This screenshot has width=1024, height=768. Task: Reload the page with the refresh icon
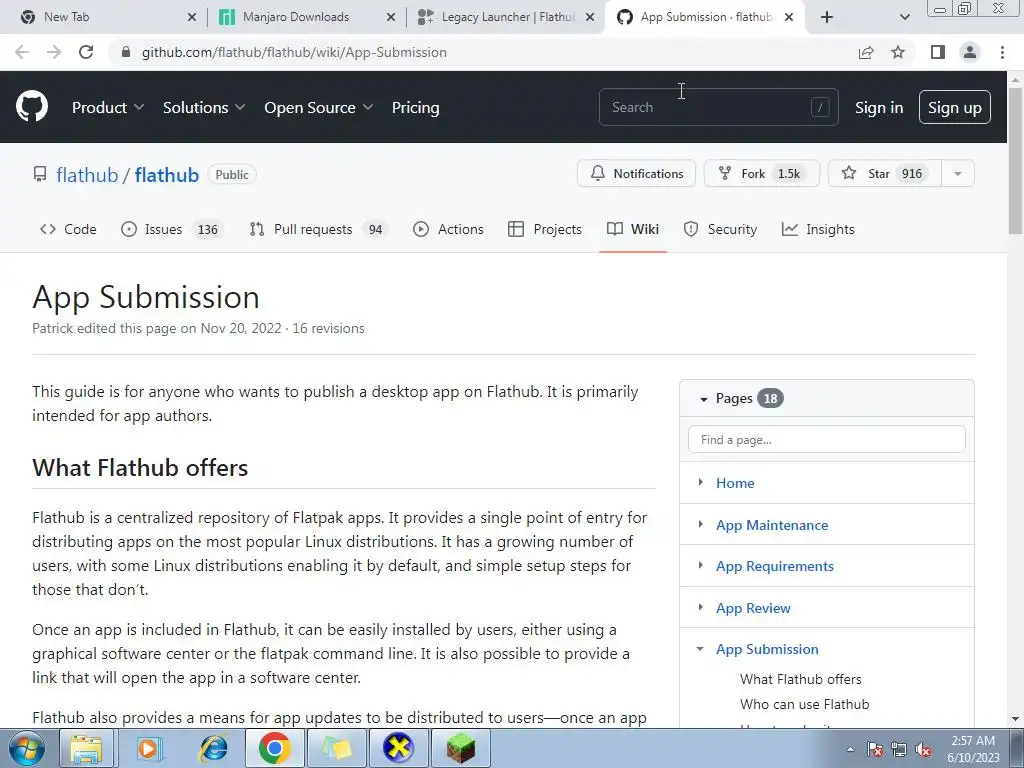click(86, 52)
